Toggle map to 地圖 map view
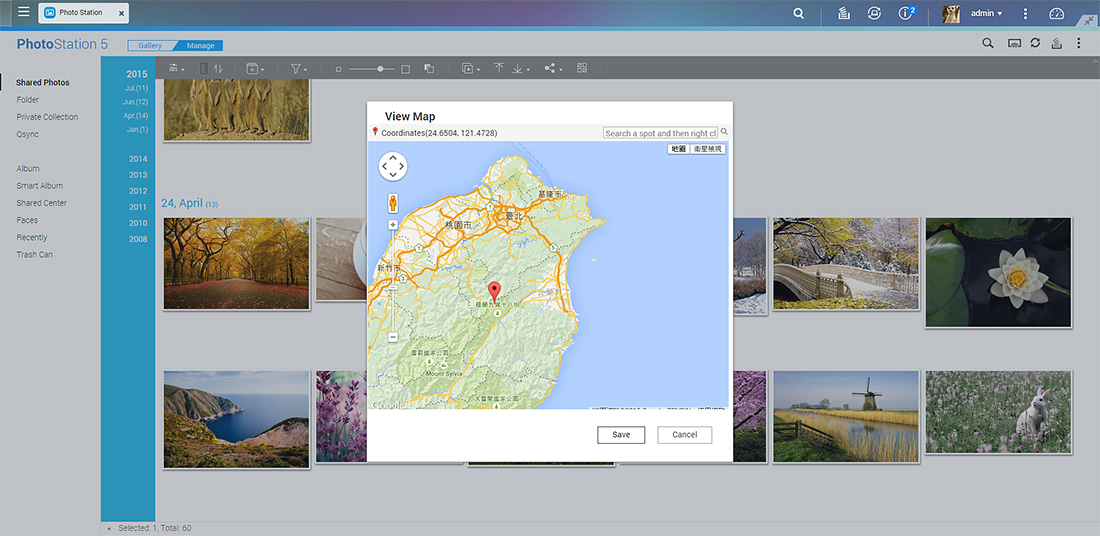The width and height of the screenshot is (1100, 536). (678, 149)
